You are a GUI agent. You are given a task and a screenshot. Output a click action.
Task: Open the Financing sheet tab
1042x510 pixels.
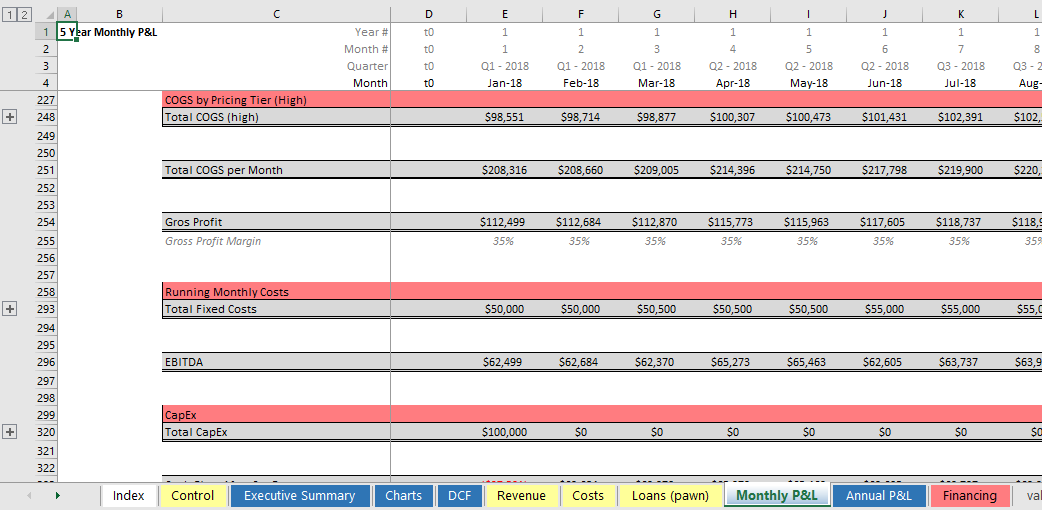(x=970, y=496)
